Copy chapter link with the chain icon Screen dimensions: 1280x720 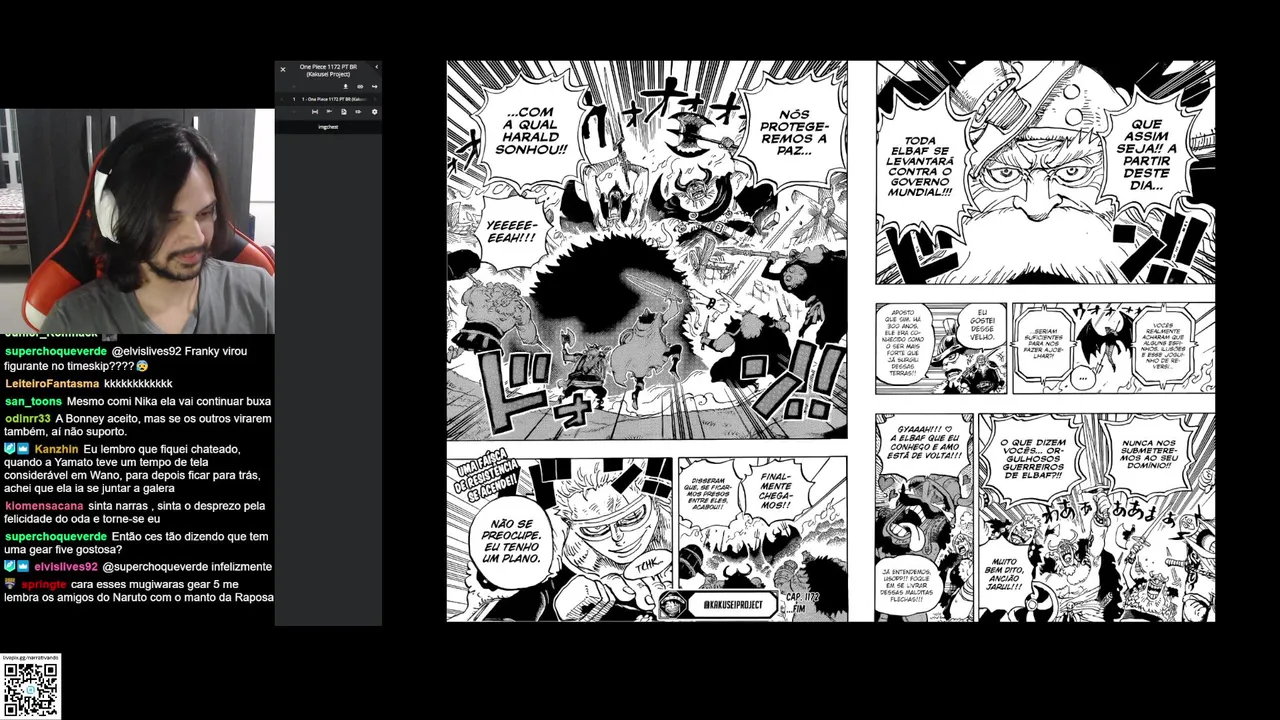[x=360, y=87]
